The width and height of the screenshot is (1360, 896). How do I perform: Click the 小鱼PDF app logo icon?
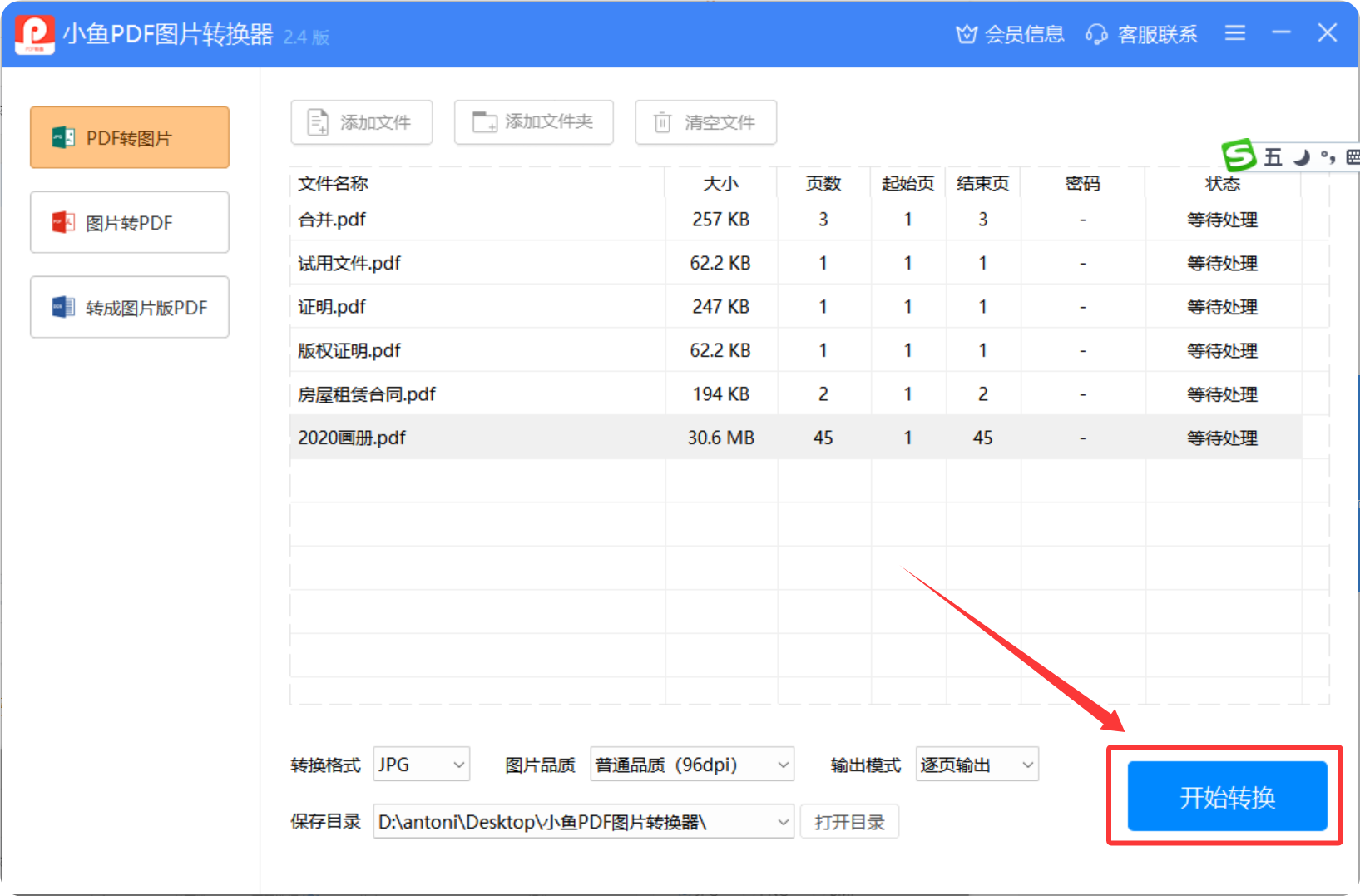(x=35, y=34)
